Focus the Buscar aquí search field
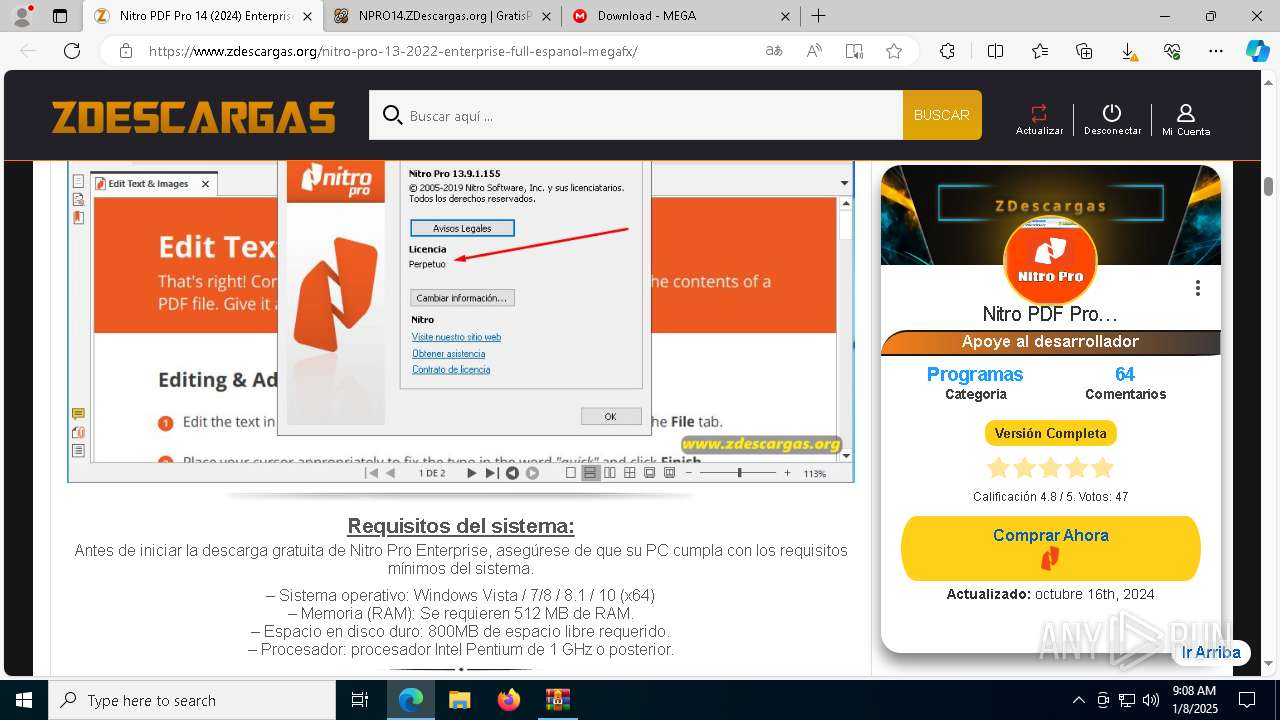Screen dimensions: 1280x720 pos(636,115)
